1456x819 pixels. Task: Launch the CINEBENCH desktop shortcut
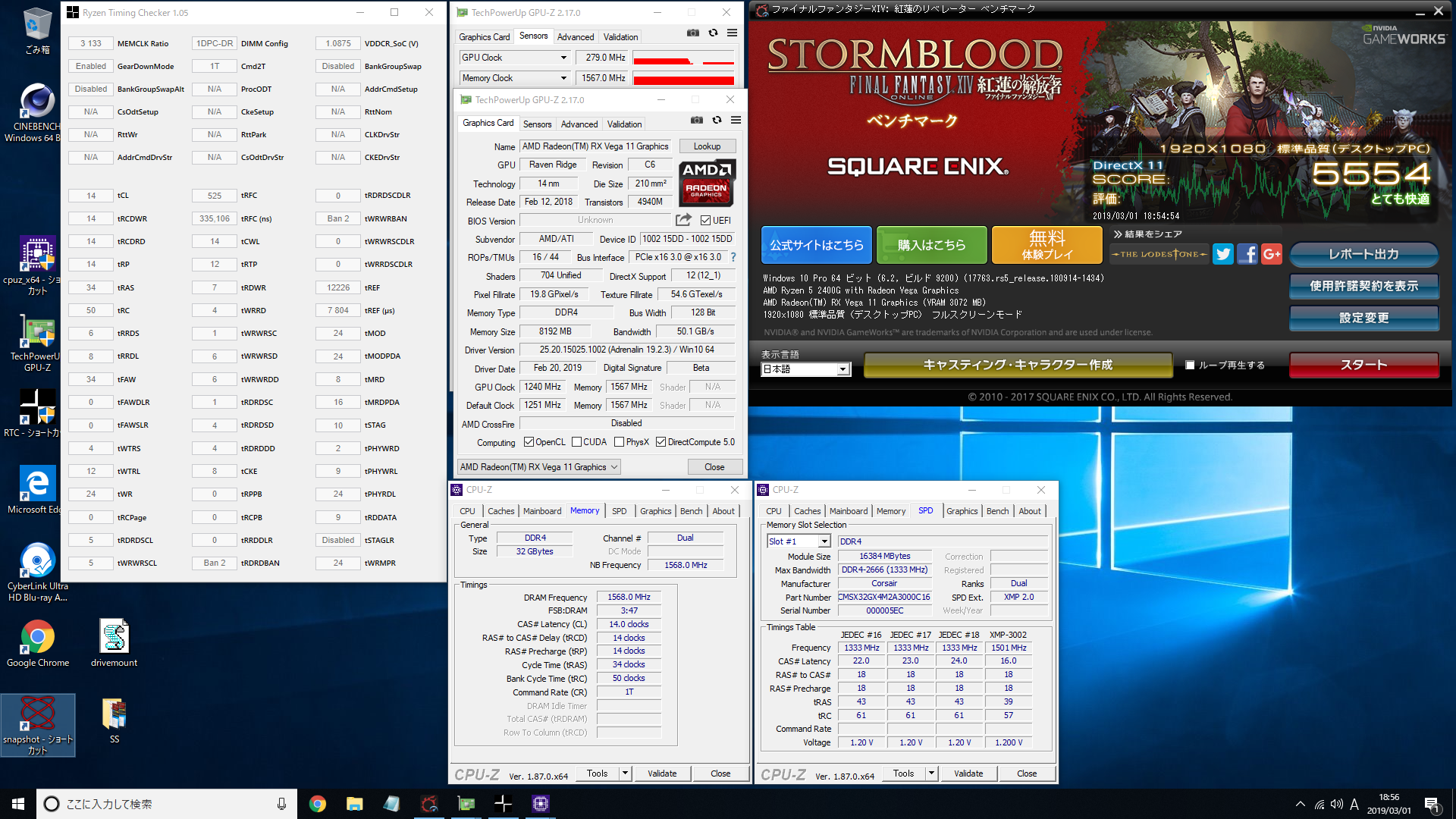37,113
